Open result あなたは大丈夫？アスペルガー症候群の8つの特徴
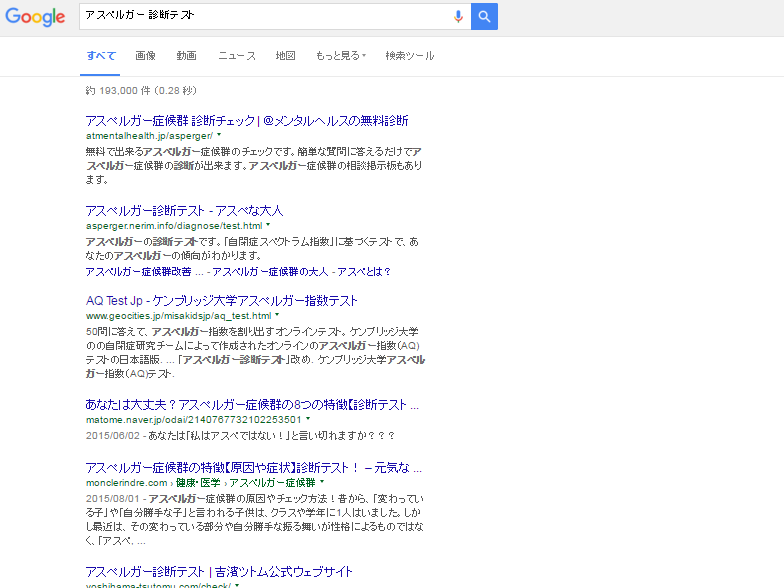This screenshot has height=588, width=784. pyautogui.click(x=252, y=404)
